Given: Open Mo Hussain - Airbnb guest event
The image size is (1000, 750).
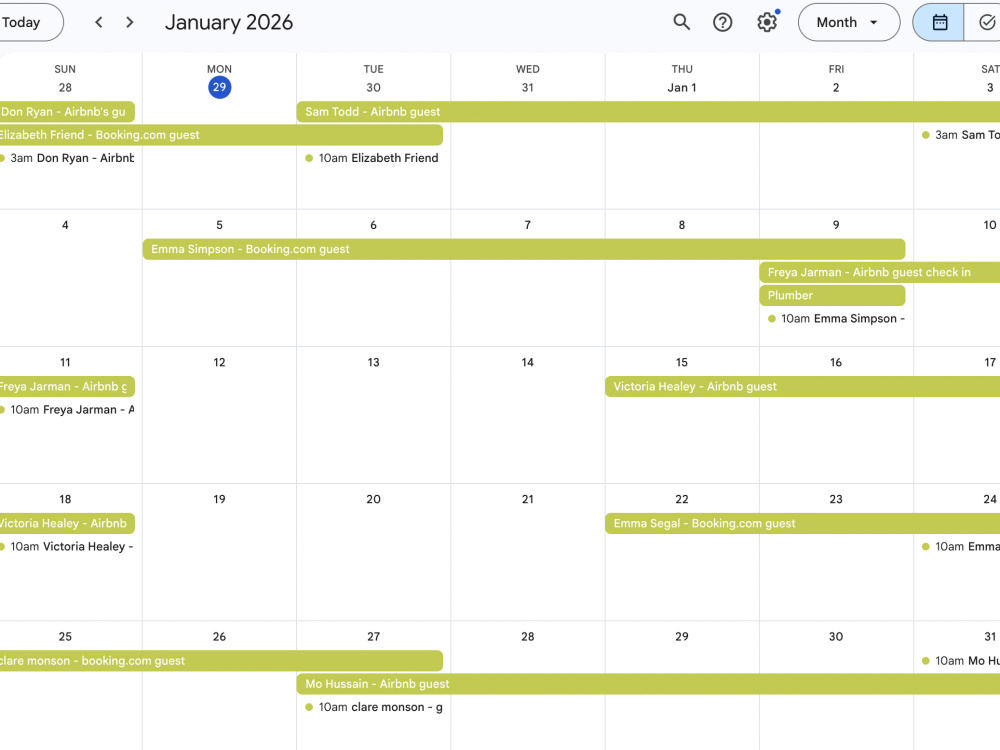Looking at the screenshot, I should click(648, 684).
